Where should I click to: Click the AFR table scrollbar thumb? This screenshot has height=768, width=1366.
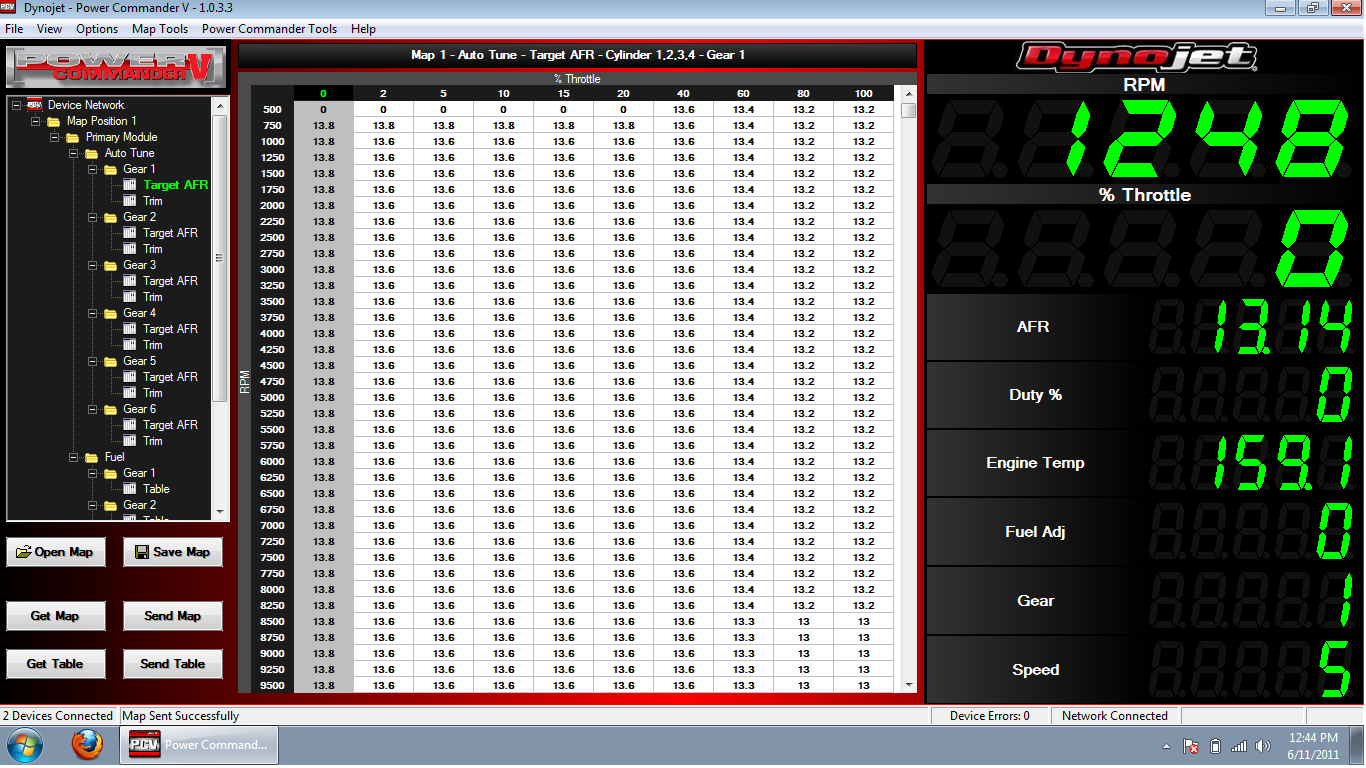909,110
